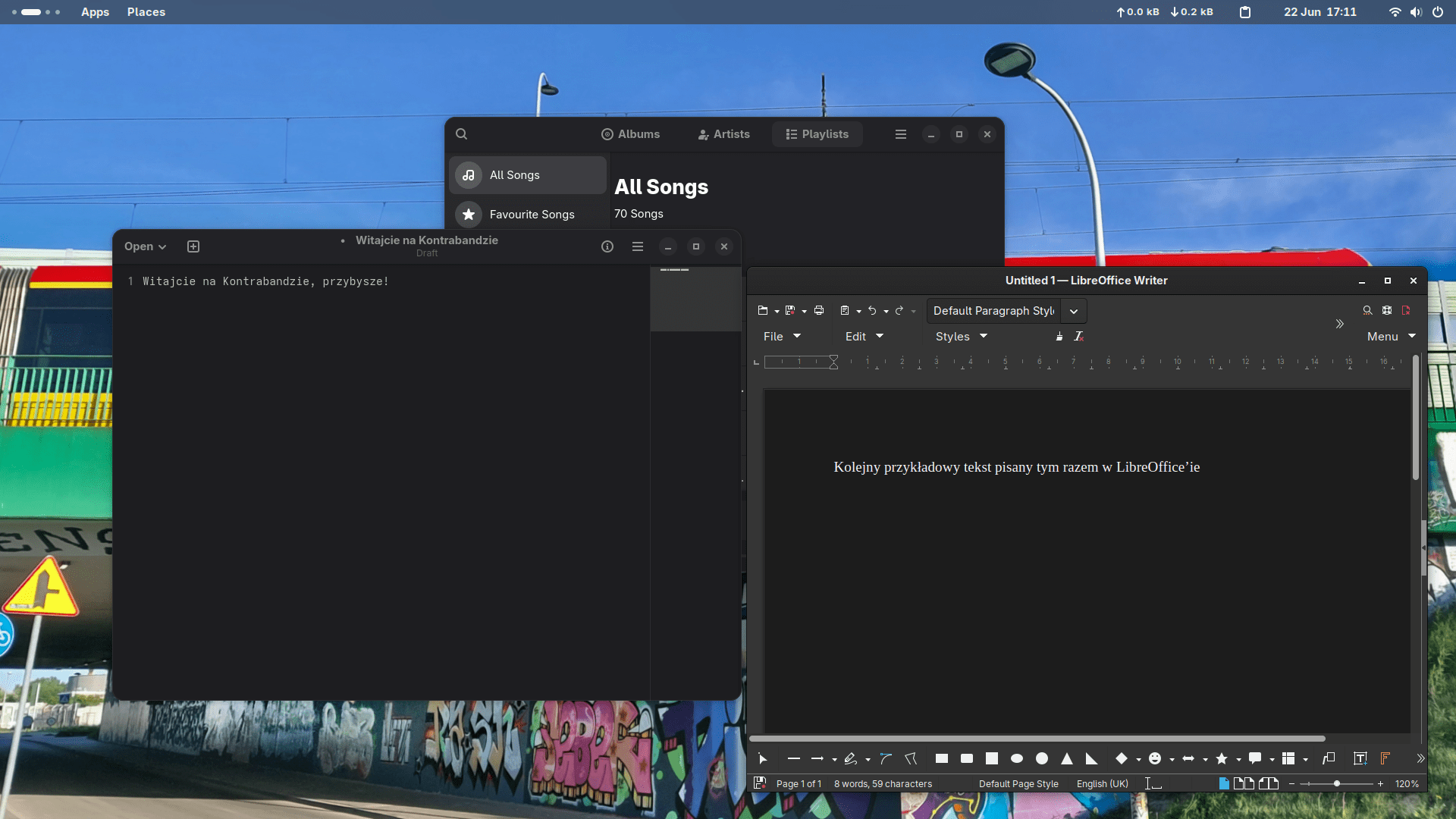This screenshot has width=1456, height=819.
Task: Select the Ellipse shape drawing tool
Action: tap(1017, 758)
